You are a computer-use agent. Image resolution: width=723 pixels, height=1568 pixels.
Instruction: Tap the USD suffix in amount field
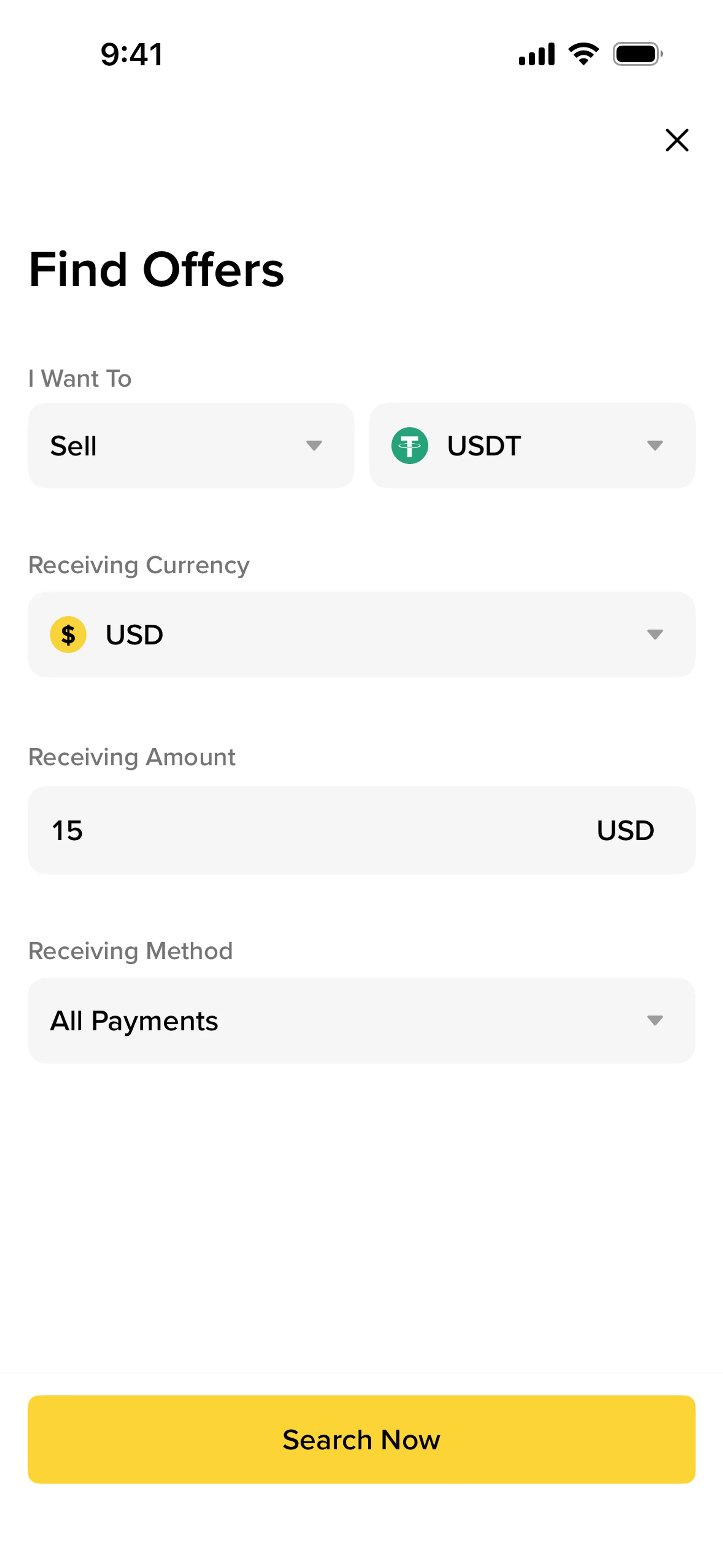[x=625, y=830]
